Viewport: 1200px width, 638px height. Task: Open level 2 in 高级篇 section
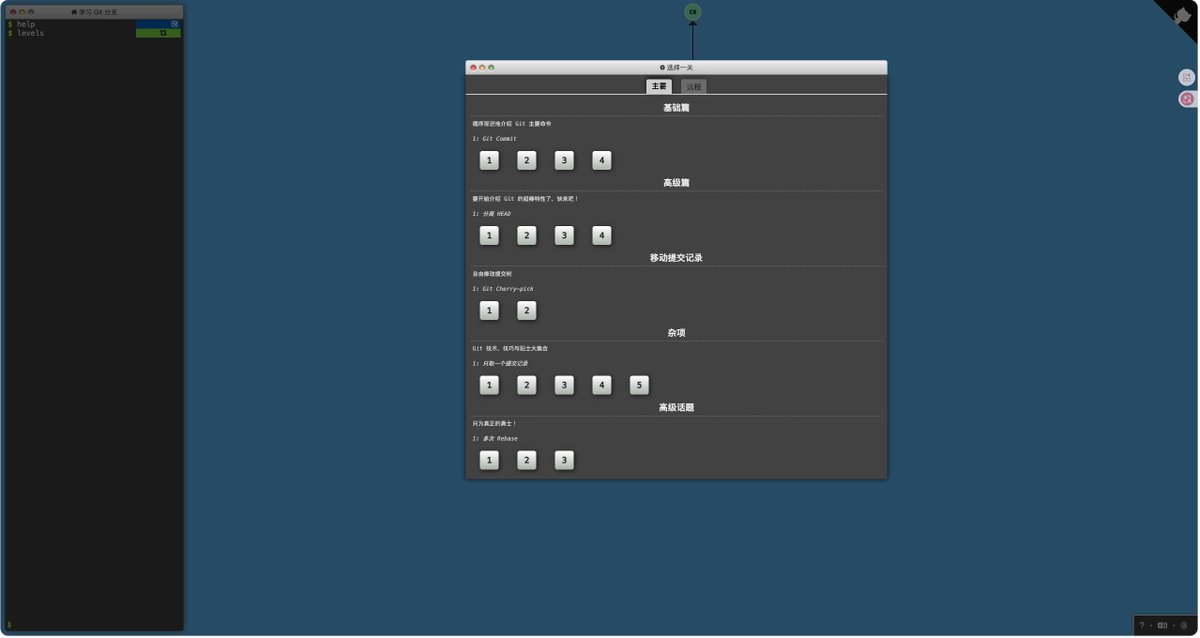point(527,235)
